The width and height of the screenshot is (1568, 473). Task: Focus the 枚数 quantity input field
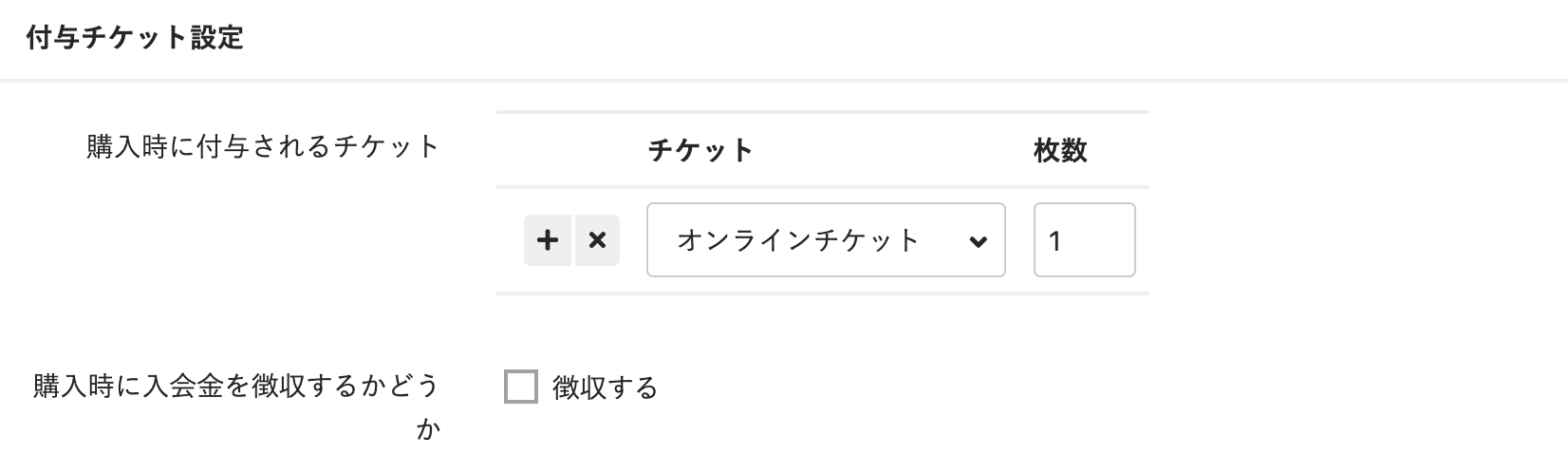click(x=1084, y=240)
